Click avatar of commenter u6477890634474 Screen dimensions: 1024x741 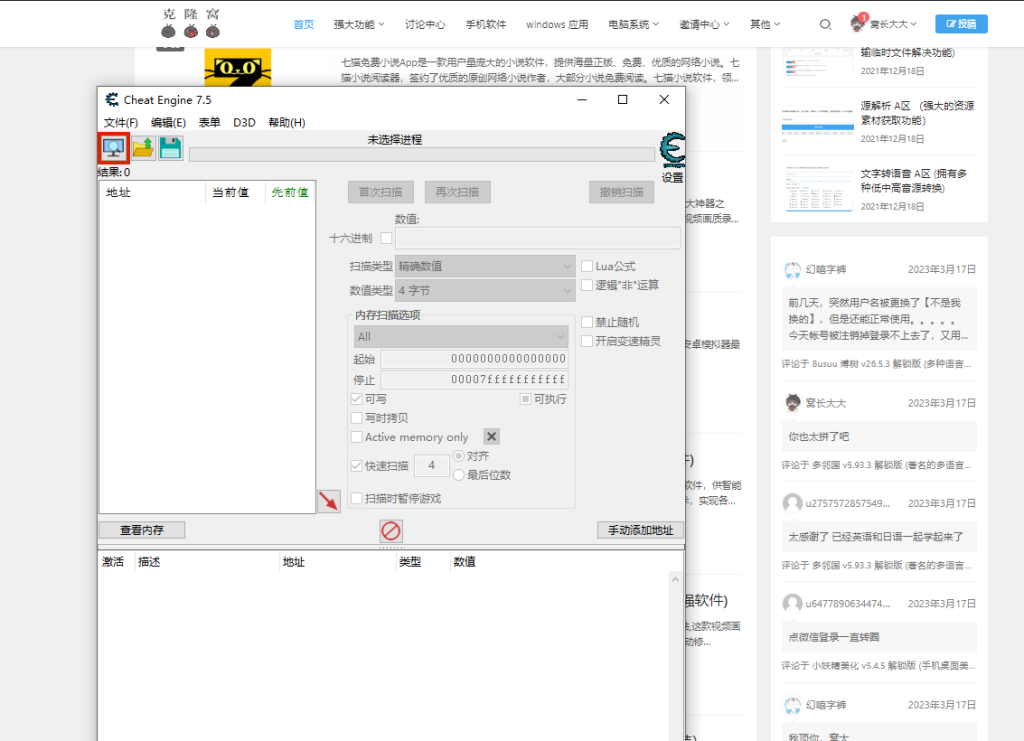pos(792,603)
